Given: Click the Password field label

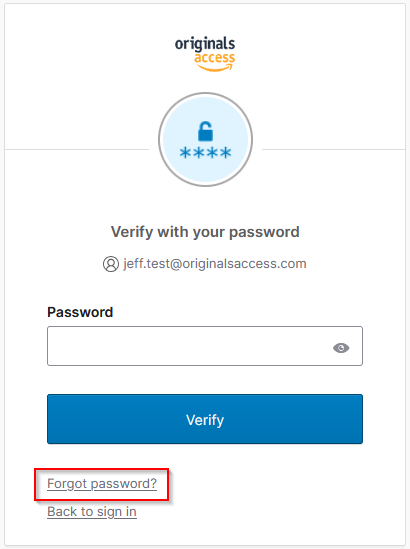Looking at the screenshot, I should (x=80, y=312).
